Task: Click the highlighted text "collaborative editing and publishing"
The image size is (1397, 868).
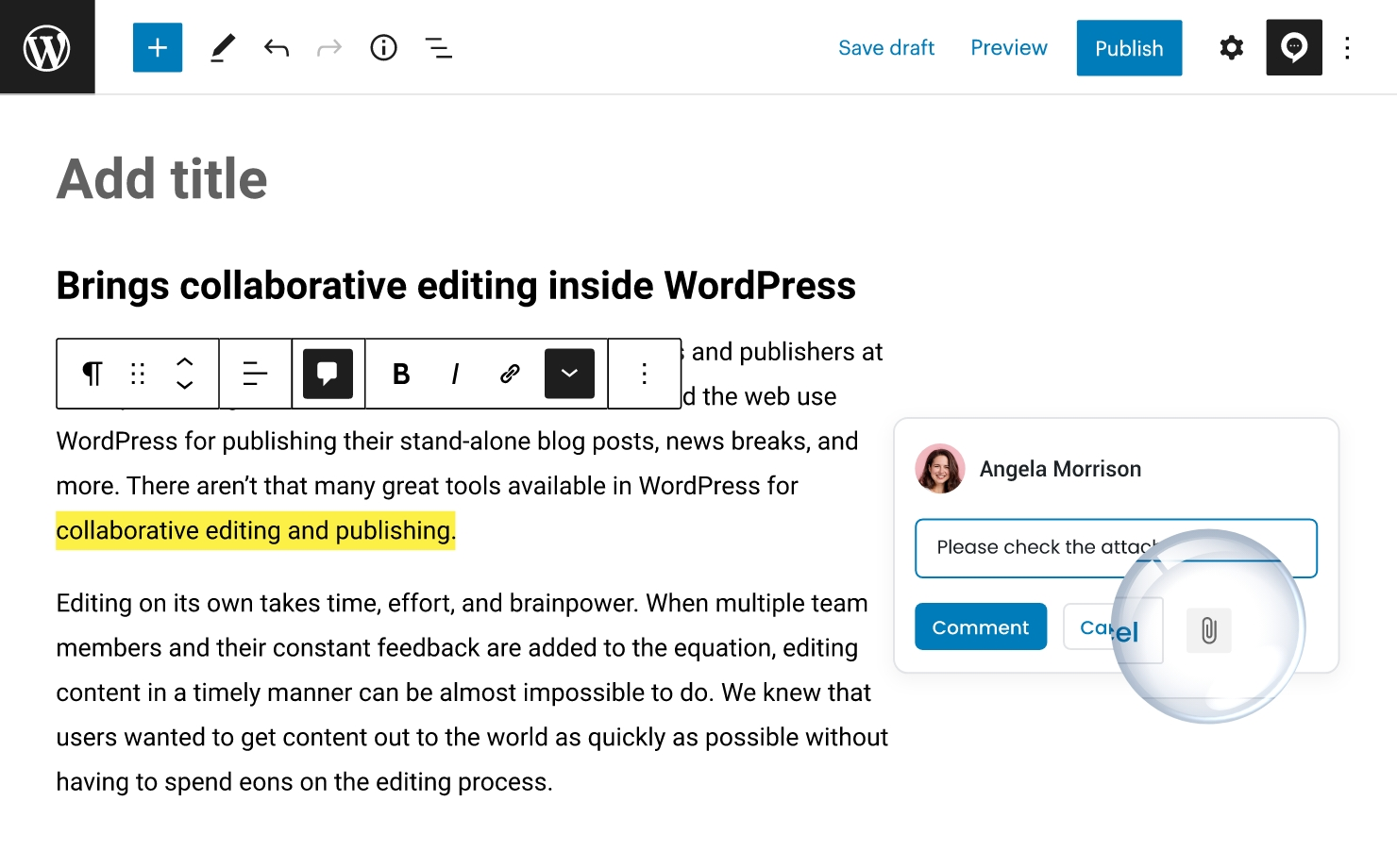Action: tap(254, 530)
